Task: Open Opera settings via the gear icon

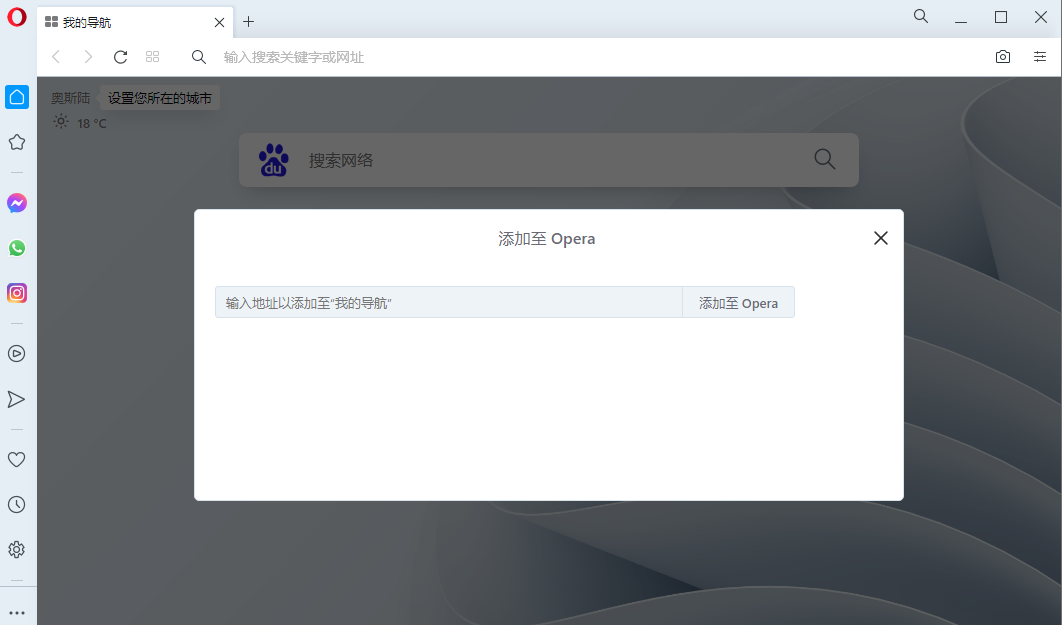Action: tap(16, 549)
